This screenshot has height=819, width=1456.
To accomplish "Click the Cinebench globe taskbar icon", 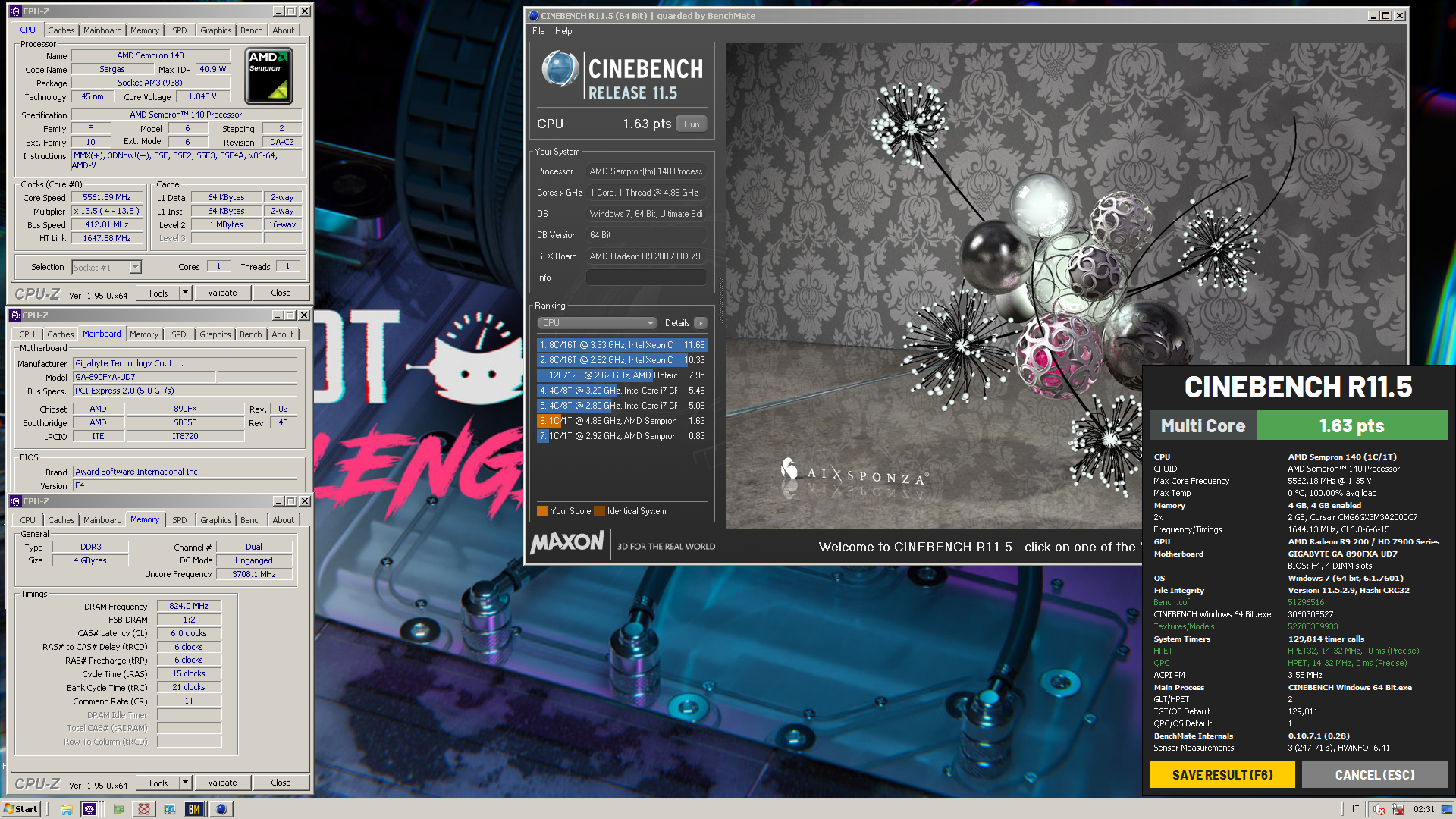I will pos(221,809).
